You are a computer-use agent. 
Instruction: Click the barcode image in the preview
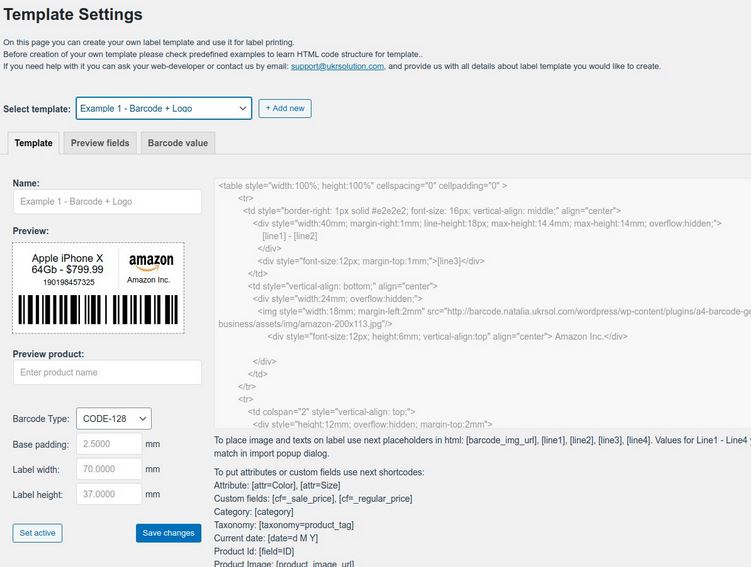coord(98,309)
